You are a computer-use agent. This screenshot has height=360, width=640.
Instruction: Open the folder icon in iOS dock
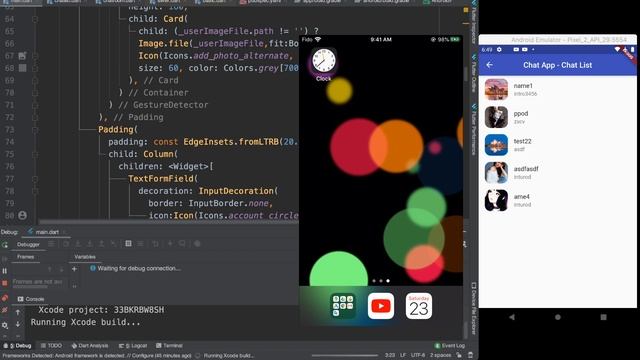coord(343,306)
